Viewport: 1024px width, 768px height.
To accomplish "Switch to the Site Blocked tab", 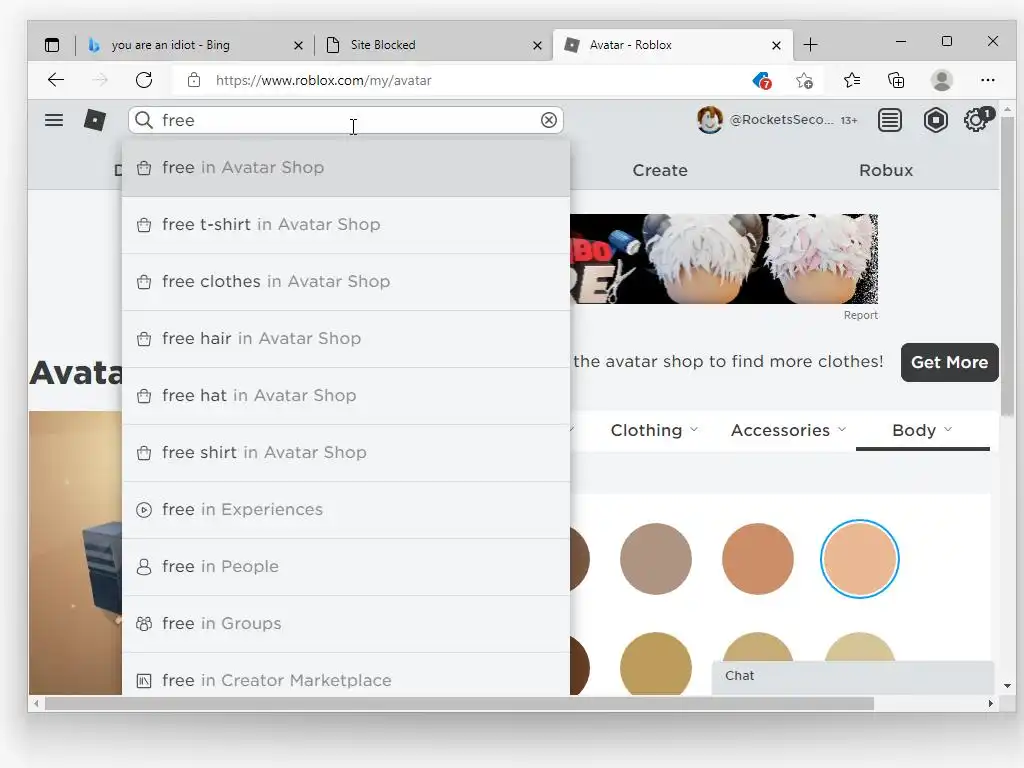I will coord(432,45).
